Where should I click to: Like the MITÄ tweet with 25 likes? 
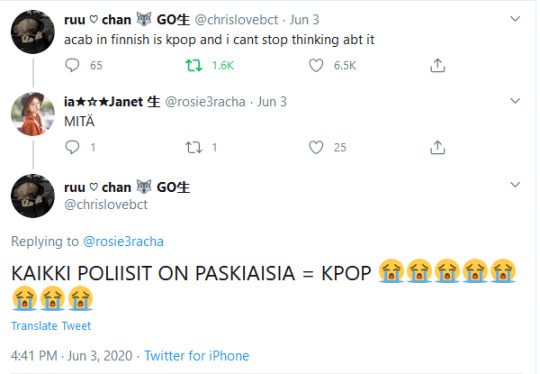pyautogui.click(x=316, y=147)
